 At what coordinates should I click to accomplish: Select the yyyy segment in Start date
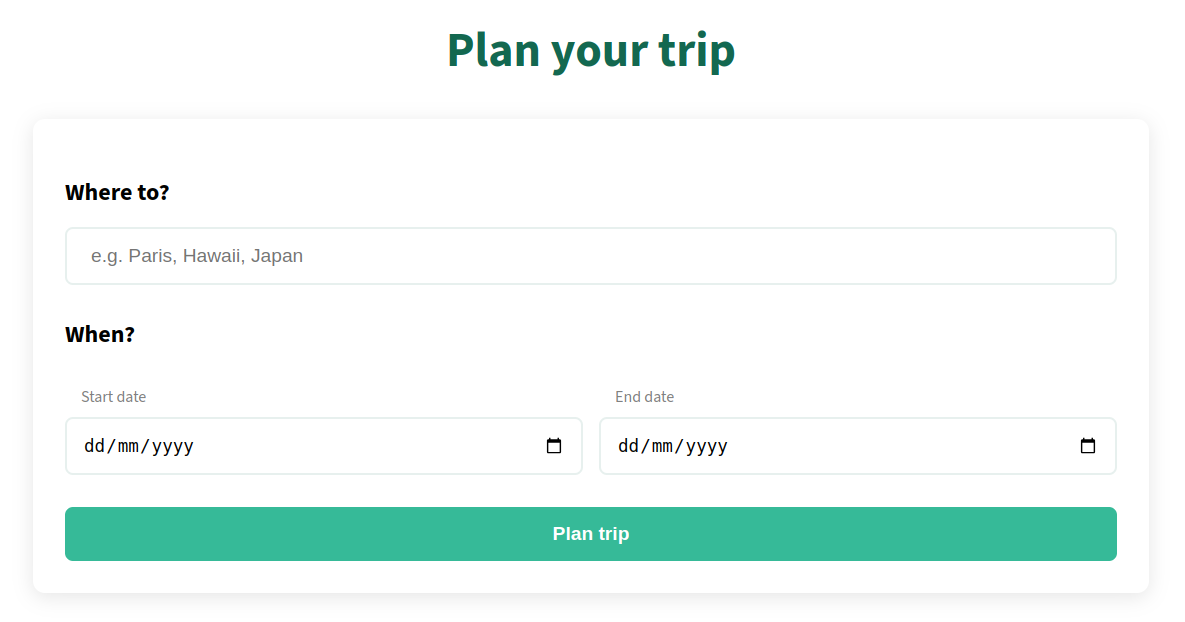click(173, 446)
